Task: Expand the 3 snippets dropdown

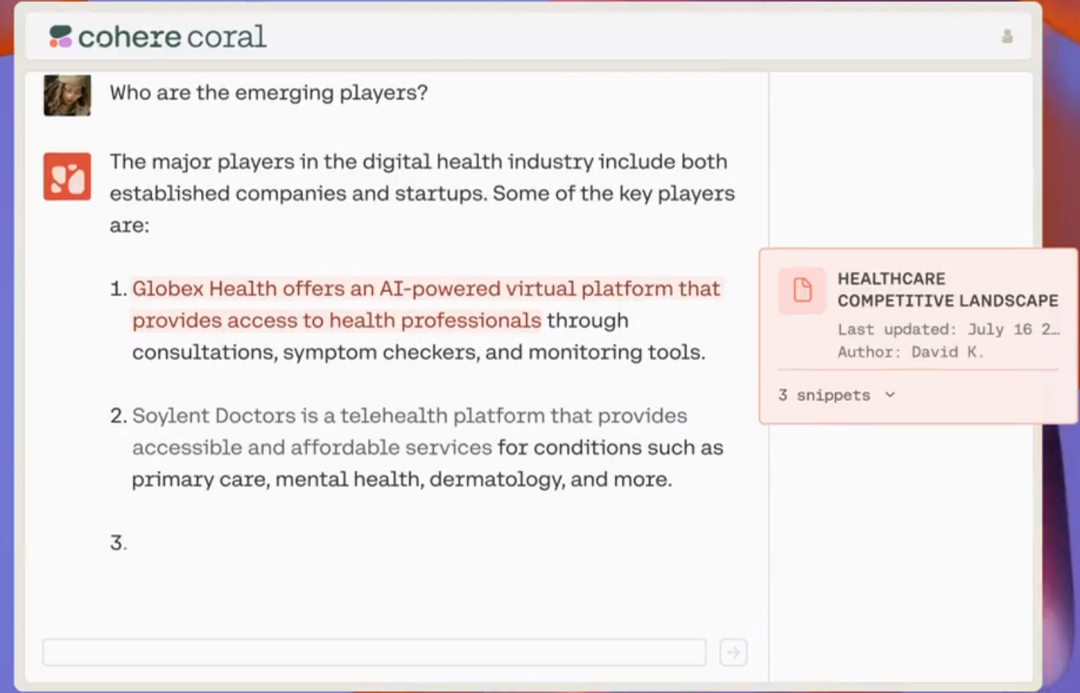Action: click(x=836, y=395)
